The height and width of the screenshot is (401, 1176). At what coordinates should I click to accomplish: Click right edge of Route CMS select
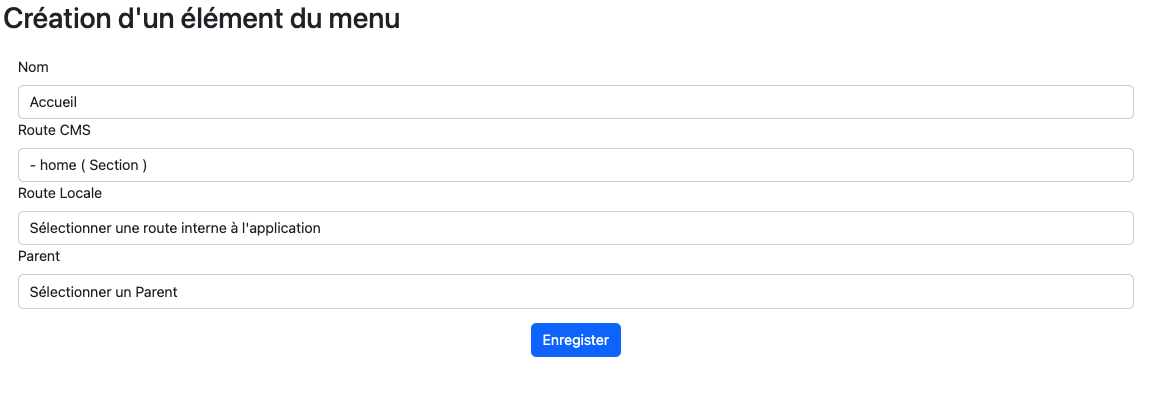[1118, 165]
